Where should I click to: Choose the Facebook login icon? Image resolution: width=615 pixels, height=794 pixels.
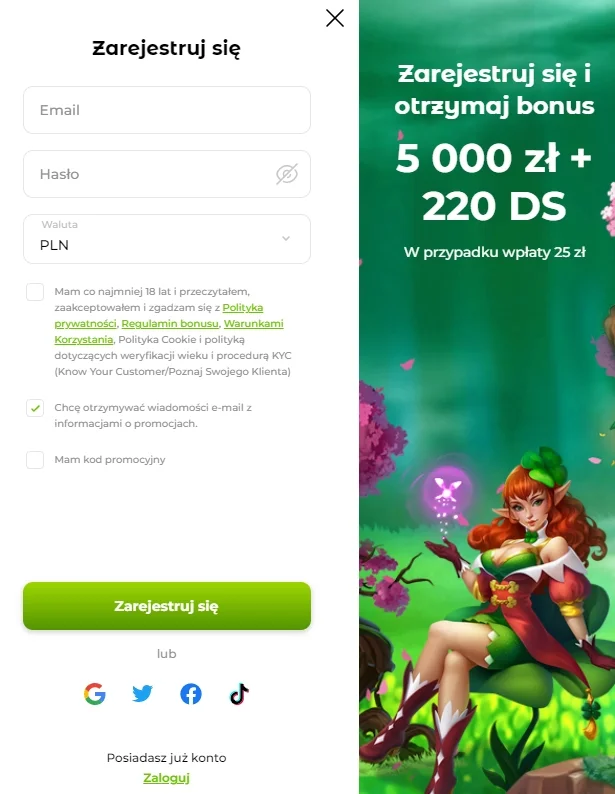pyautogui.click(x=191, y=694)
